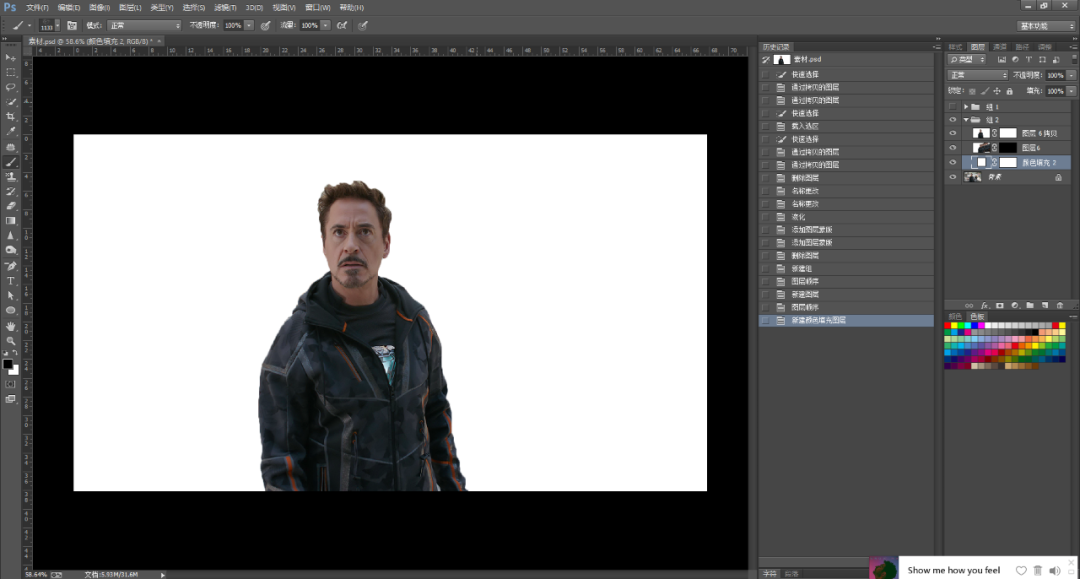This screenshot has width=1080, height=579.
Task: Select the 新建组 history state
Action: [x=846, y=269]
